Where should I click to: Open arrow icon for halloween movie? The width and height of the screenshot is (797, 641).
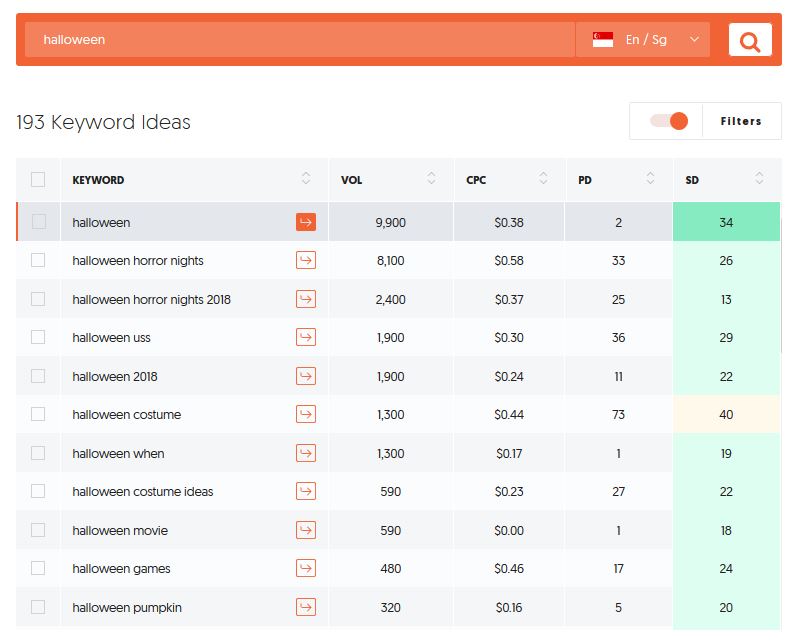(306, 530)
